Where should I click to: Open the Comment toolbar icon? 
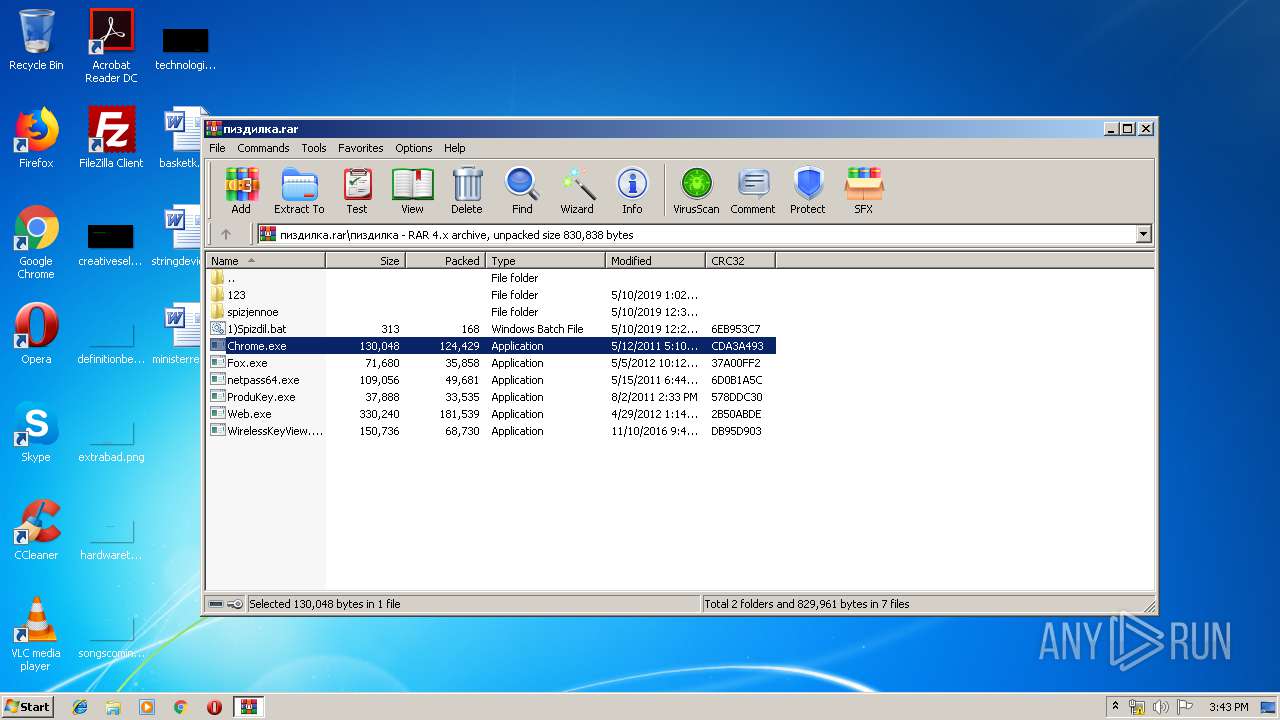pyautogui.click(x=752, y=190)
